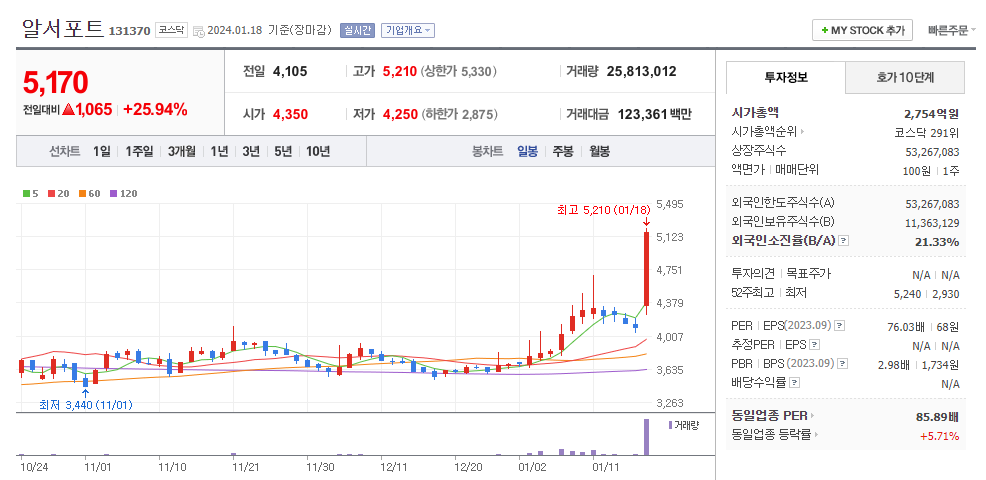The image size is (986, 480).
Task: Click the +5.71% industry change value
Action: coord(939,435)
